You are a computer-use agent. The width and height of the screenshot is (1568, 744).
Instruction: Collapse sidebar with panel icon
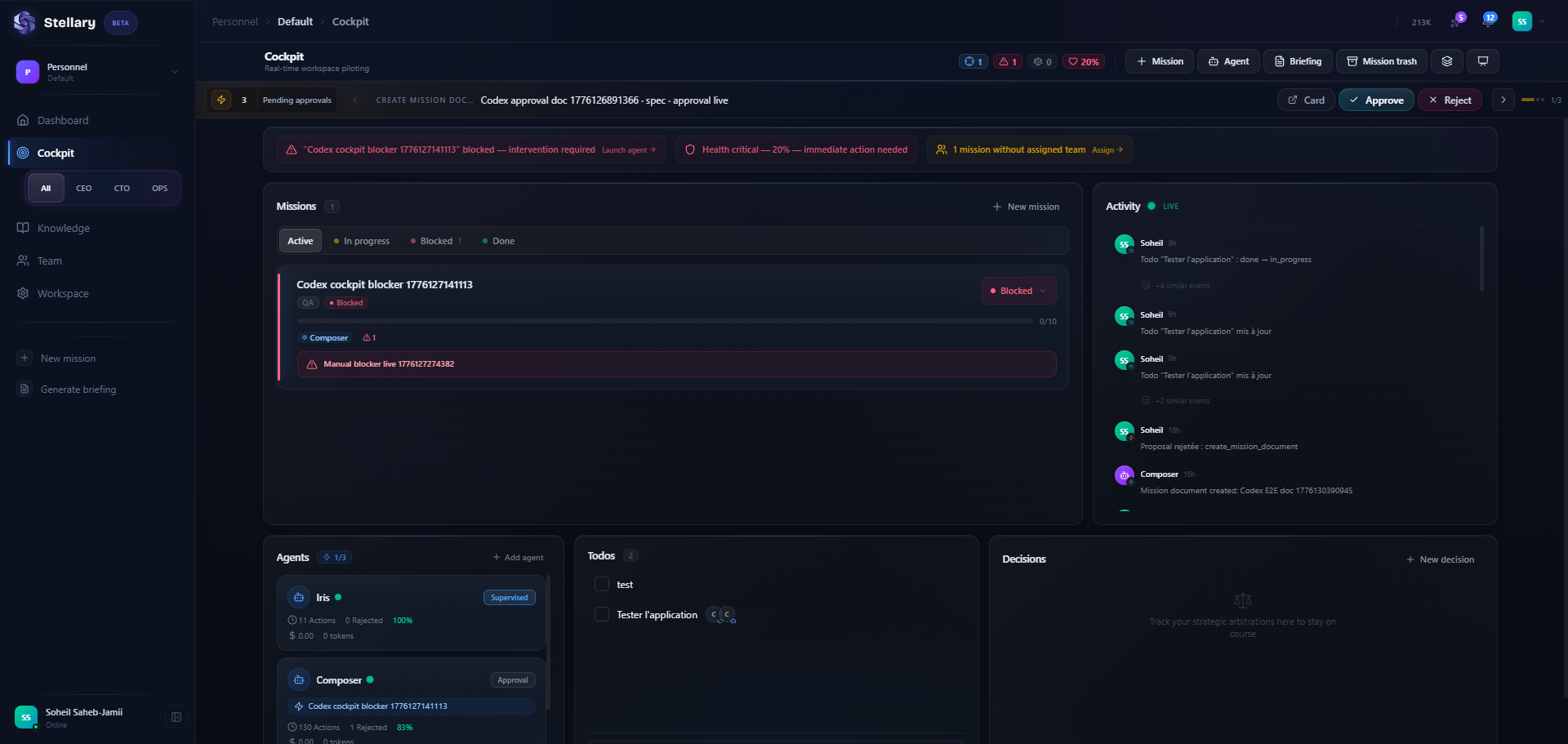(x=176, y=717)
